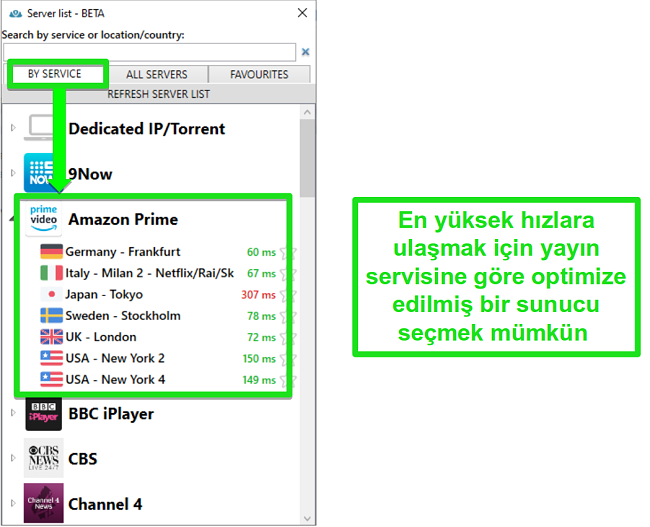Click the Channel 4 group title
This screenshot has width=650, height=527.
tap(105, 504)
